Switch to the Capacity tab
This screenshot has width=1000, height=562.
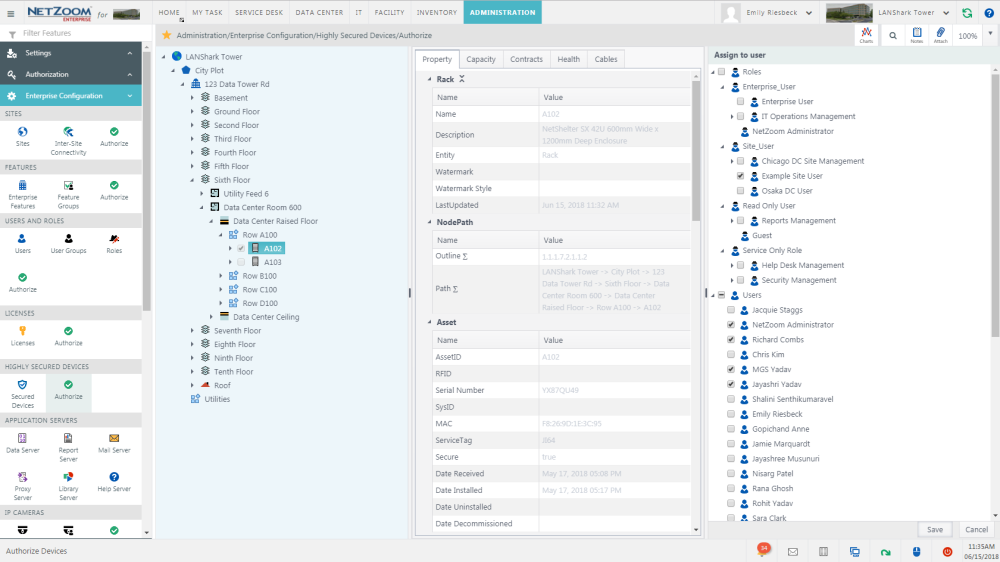pos(481,59)
